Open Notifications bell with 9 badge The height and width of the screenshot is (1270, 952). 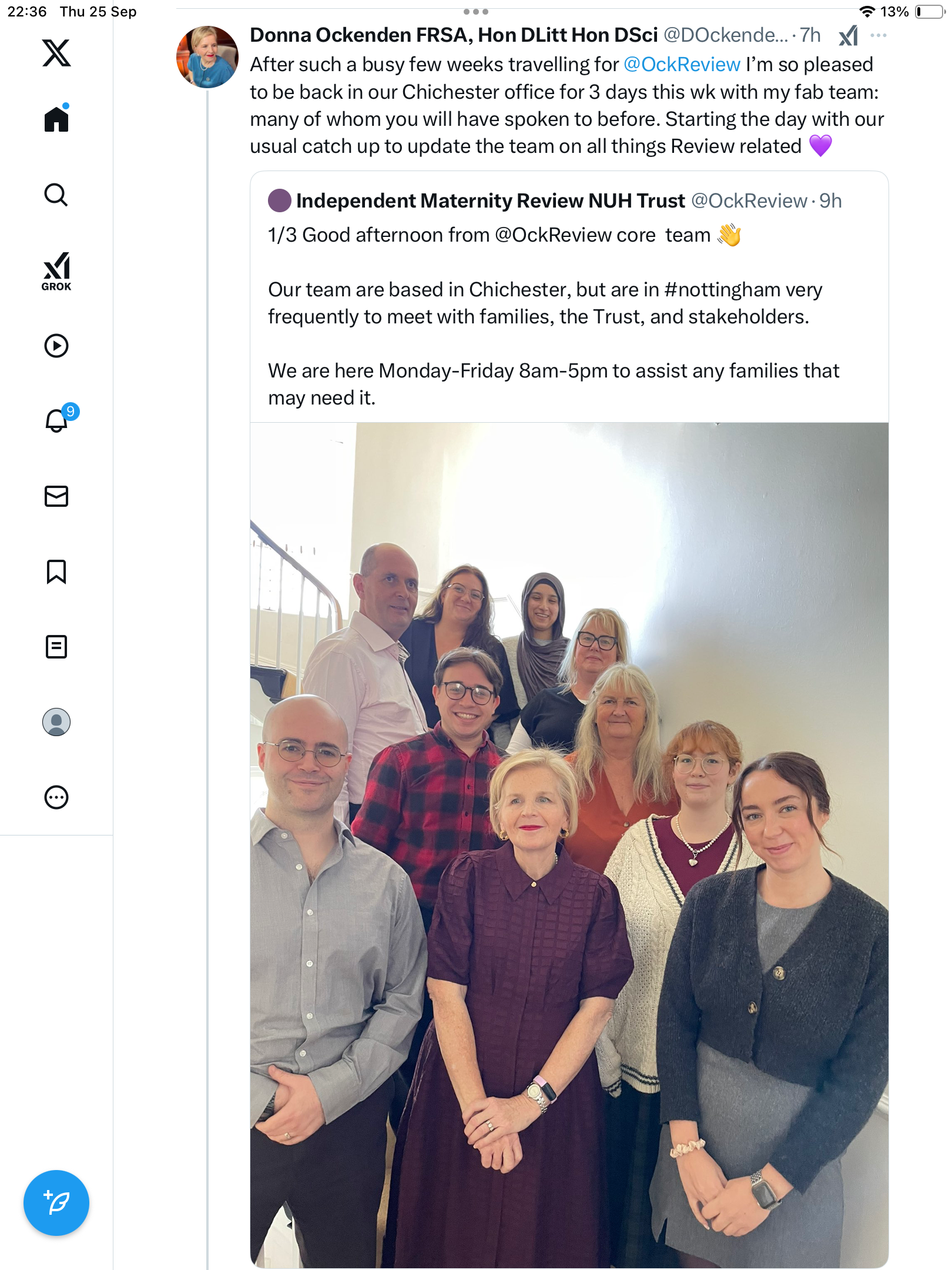click(x=59, y=419)
